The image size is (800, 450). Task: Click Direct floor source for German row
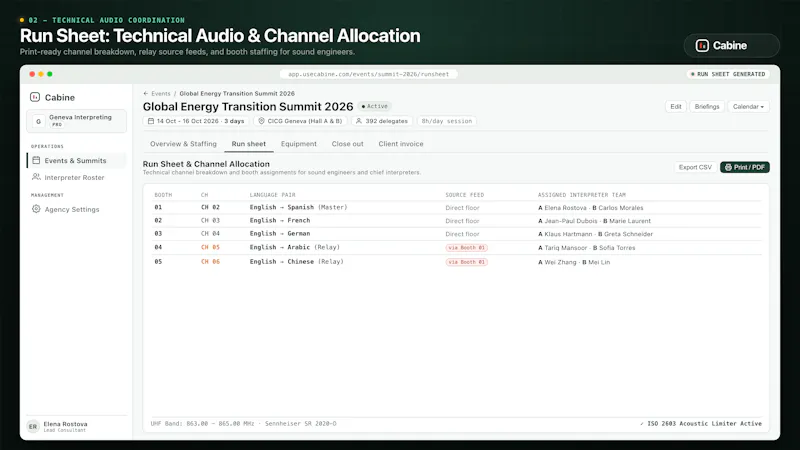462,234
